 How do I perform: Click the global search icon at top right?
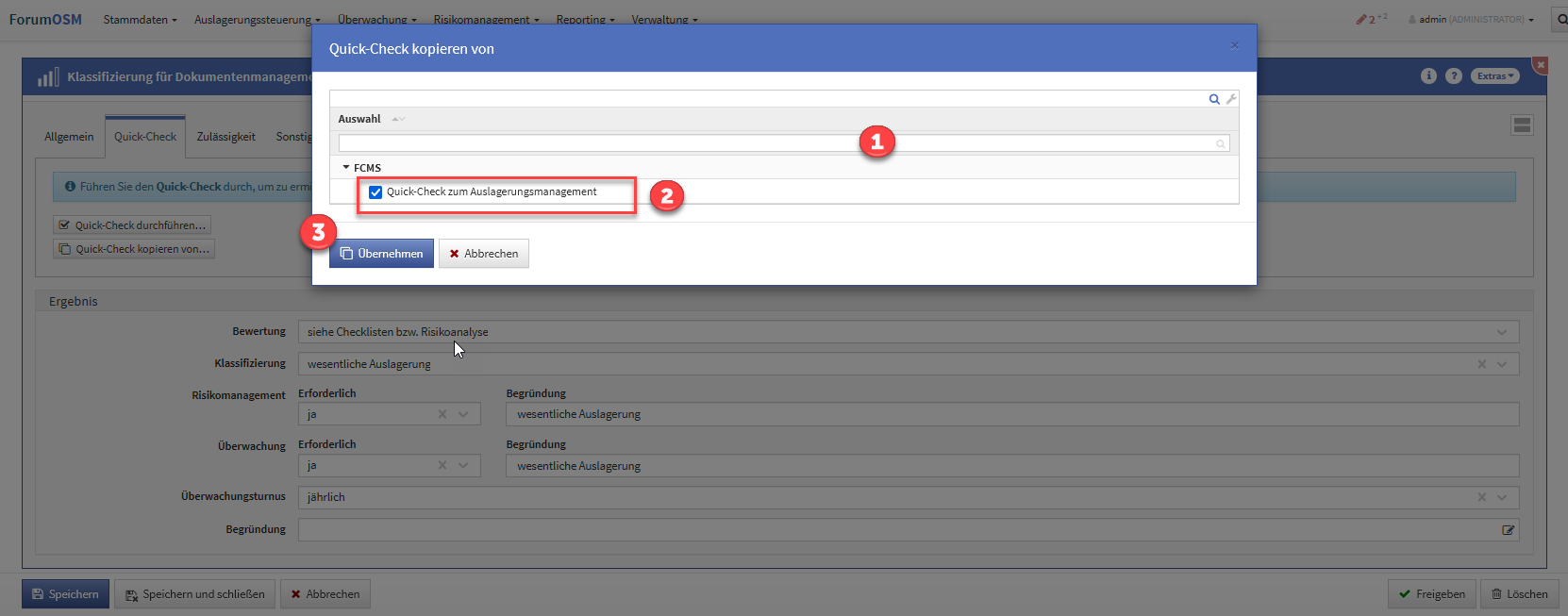(x=1561, y=19)
